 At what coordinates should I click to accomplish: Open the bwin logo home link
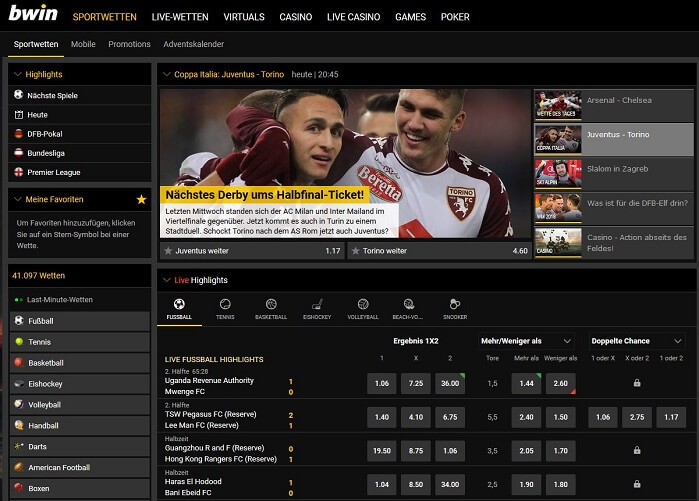pos(33,13)
